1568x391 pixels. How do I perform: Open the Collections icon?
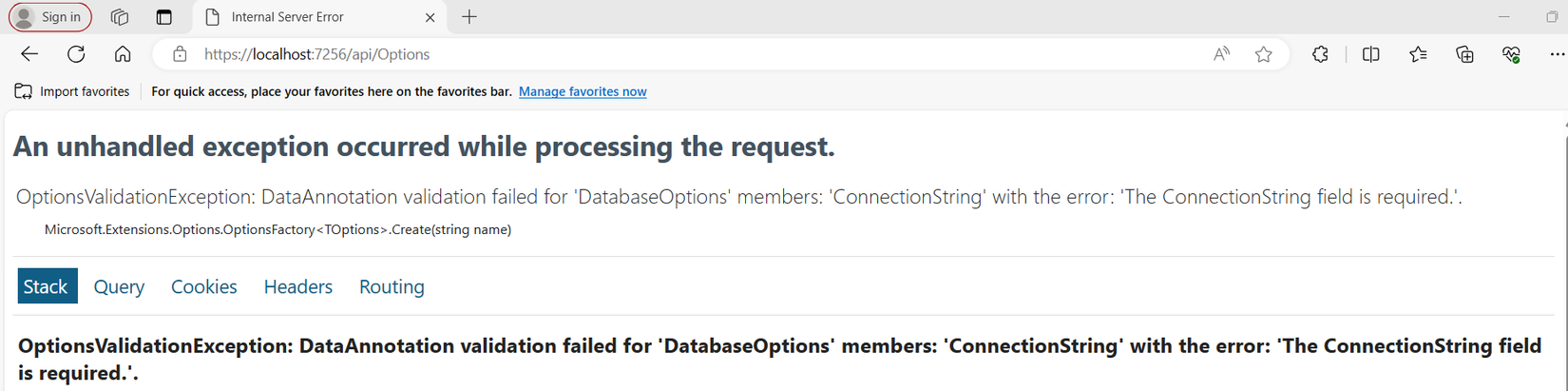pos(1464,54)
